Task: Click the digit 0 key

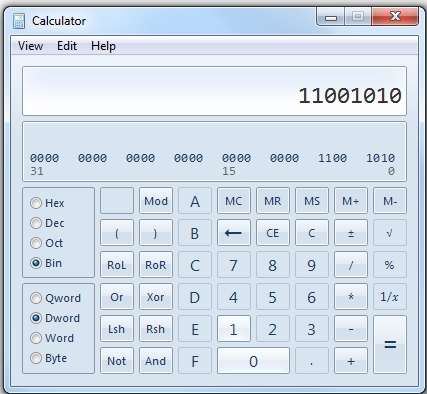Action: pos(253,361)
